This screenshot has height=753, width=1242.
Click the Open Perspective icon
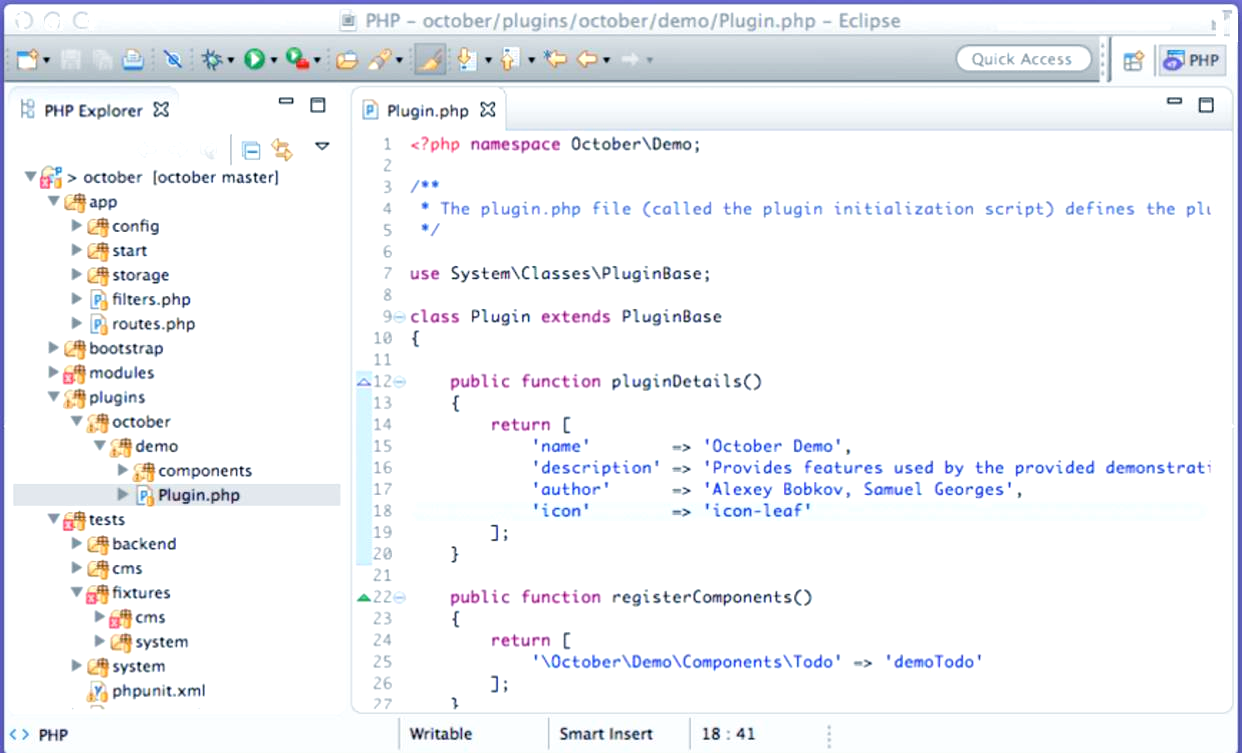[x=1133, y=60]
